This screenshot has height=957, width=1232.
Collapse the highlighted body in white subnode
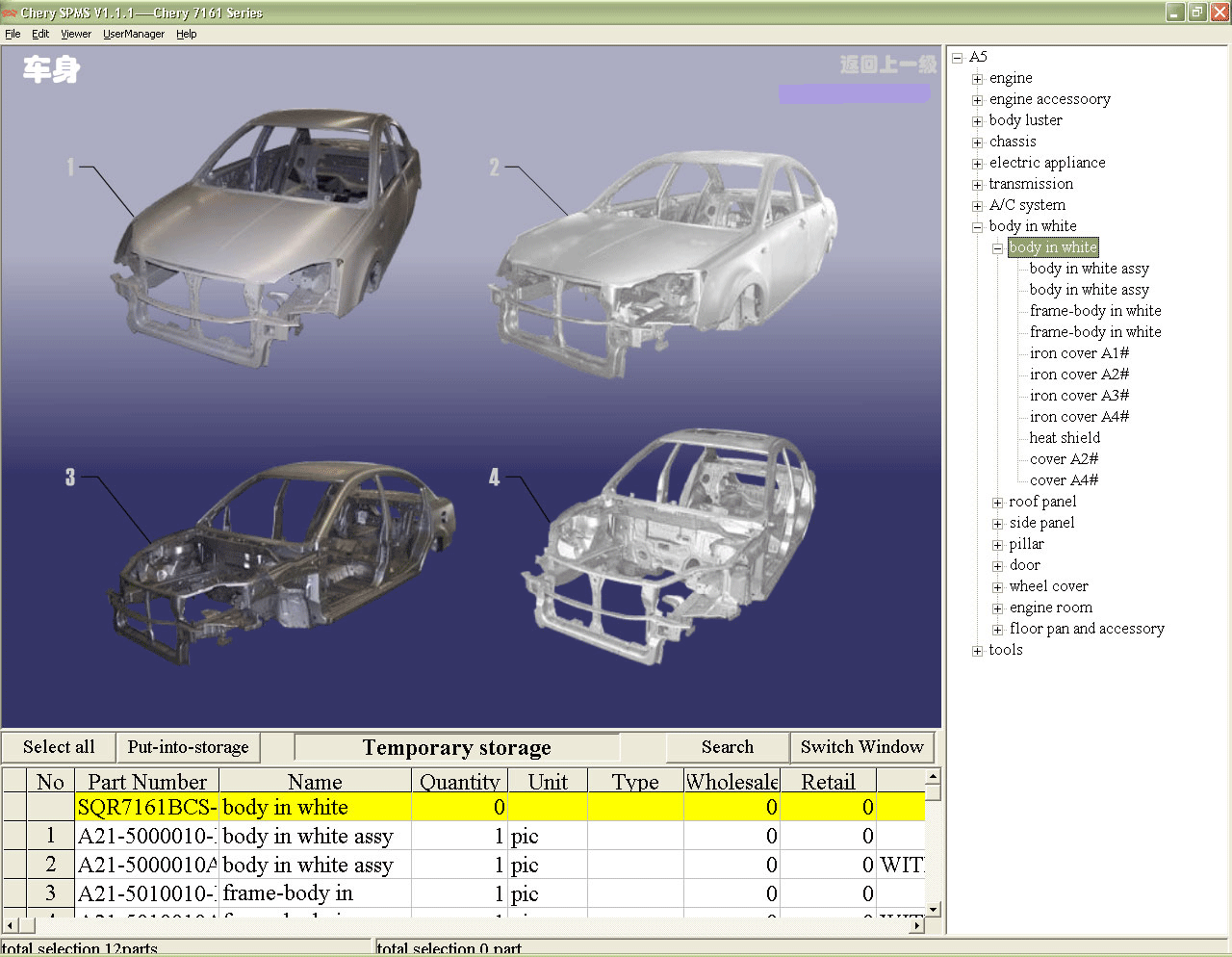pos(998,248)
